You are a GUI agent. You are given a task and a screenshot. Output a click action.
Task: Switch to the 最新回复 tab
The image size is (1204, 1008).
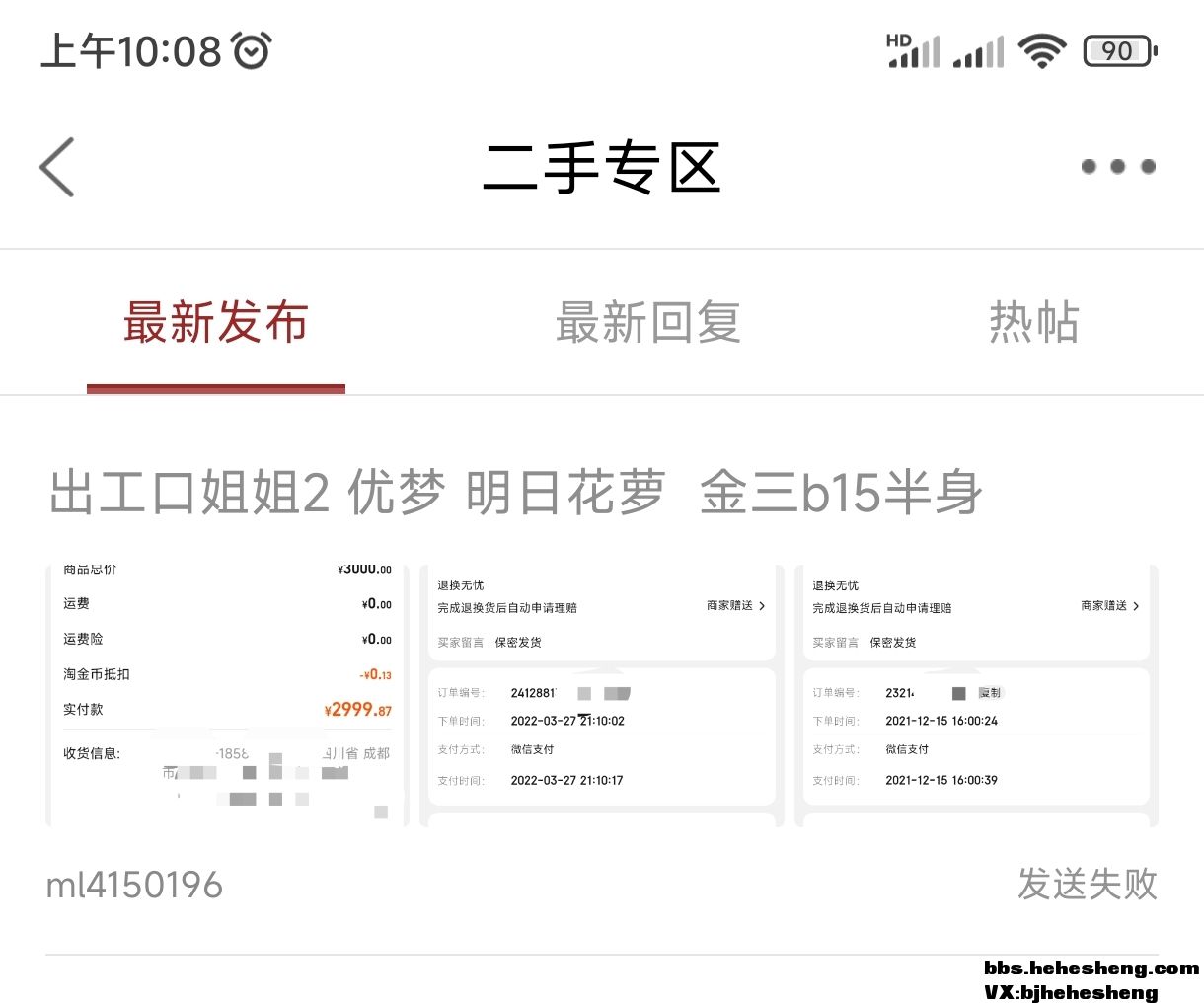(648, 323)
